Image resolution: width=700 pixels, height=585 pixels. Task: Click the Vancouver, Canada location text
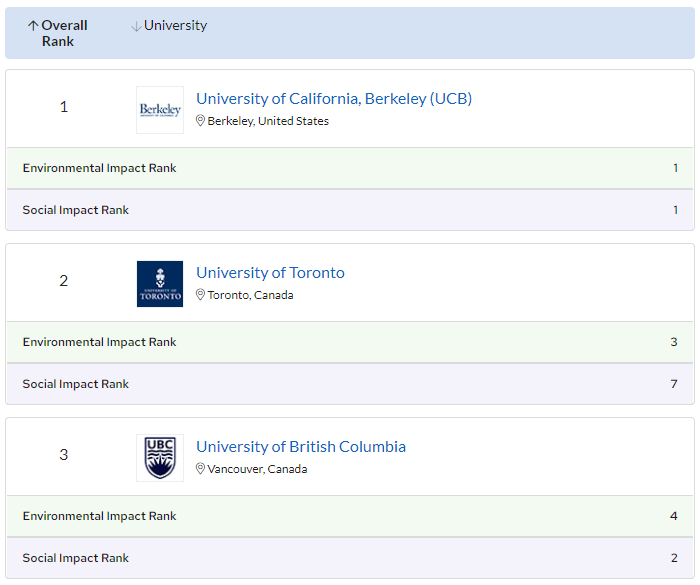click(x=257, y=469)
